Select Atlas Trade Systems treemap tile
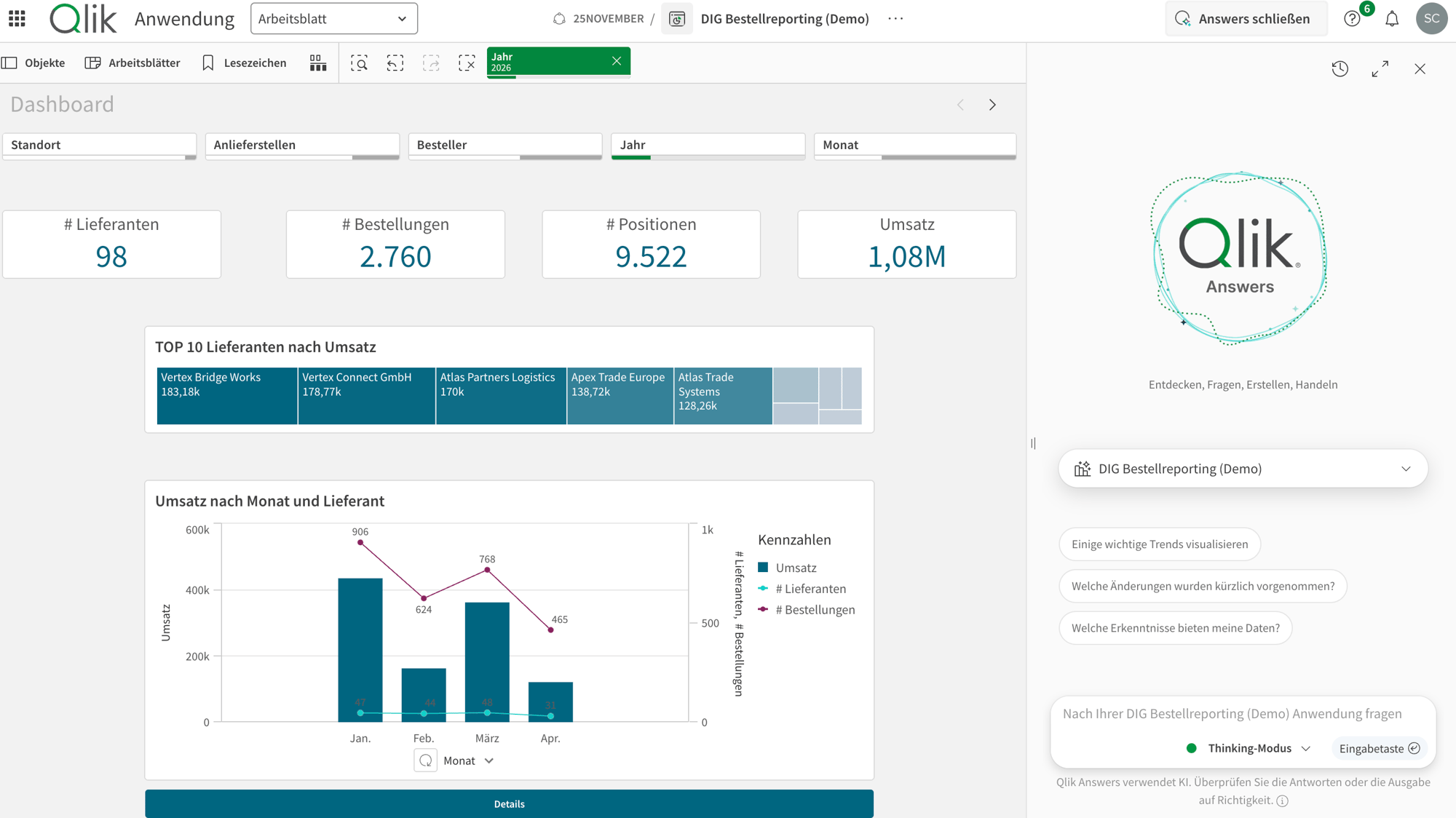This screenshot has height=818, width=1456. 724,396
